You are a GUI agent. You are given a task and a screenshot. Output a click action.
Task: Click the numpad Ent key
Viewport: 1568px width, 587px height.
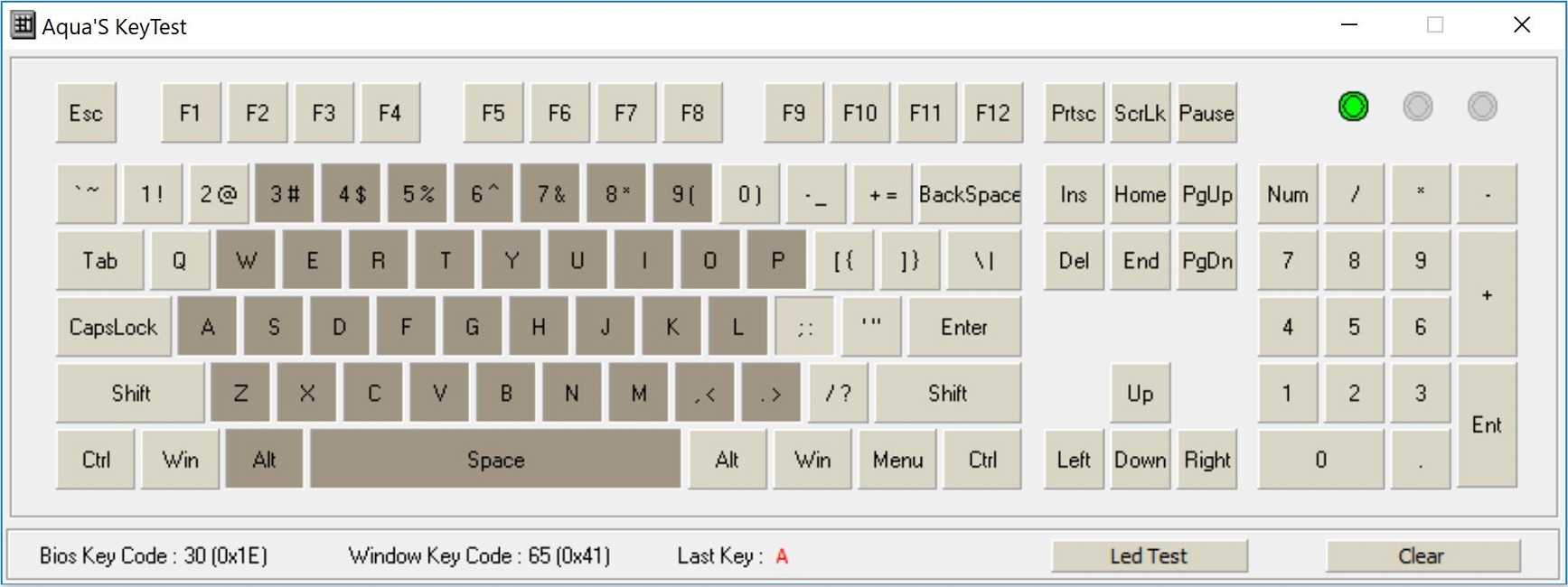coord(1487,425)
